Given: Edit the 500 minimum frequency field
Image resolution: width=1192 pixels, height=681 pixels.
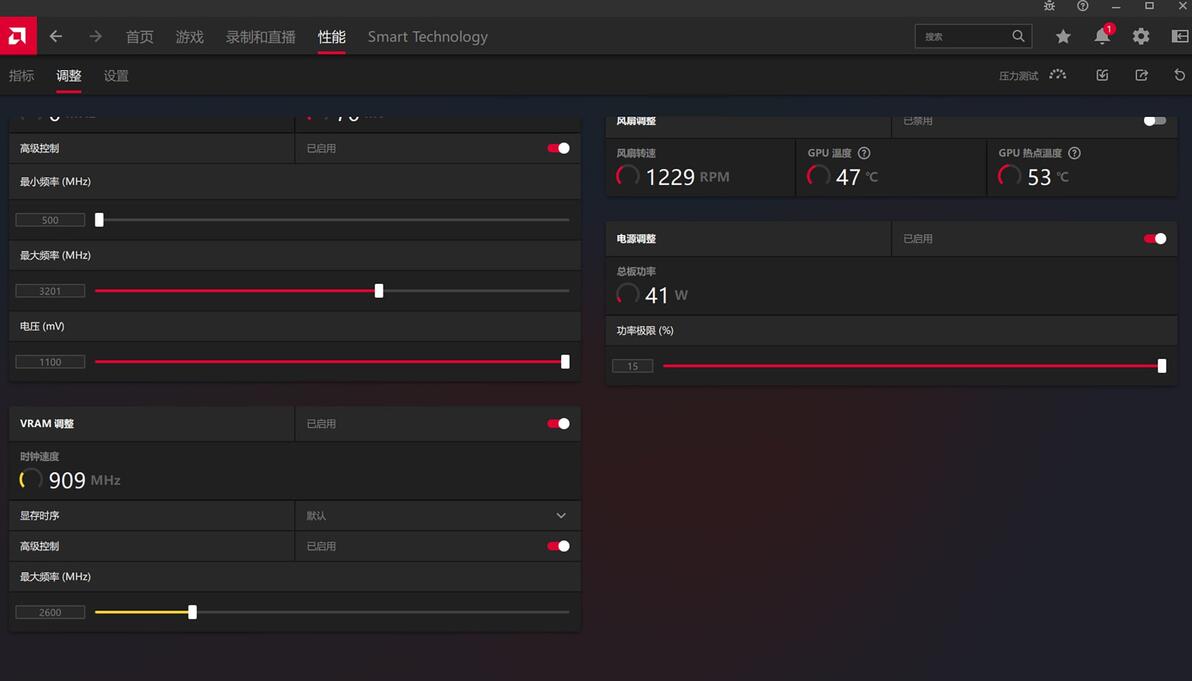Looking at the screenshot, I should pyautogui.click(x=50, y=220).
